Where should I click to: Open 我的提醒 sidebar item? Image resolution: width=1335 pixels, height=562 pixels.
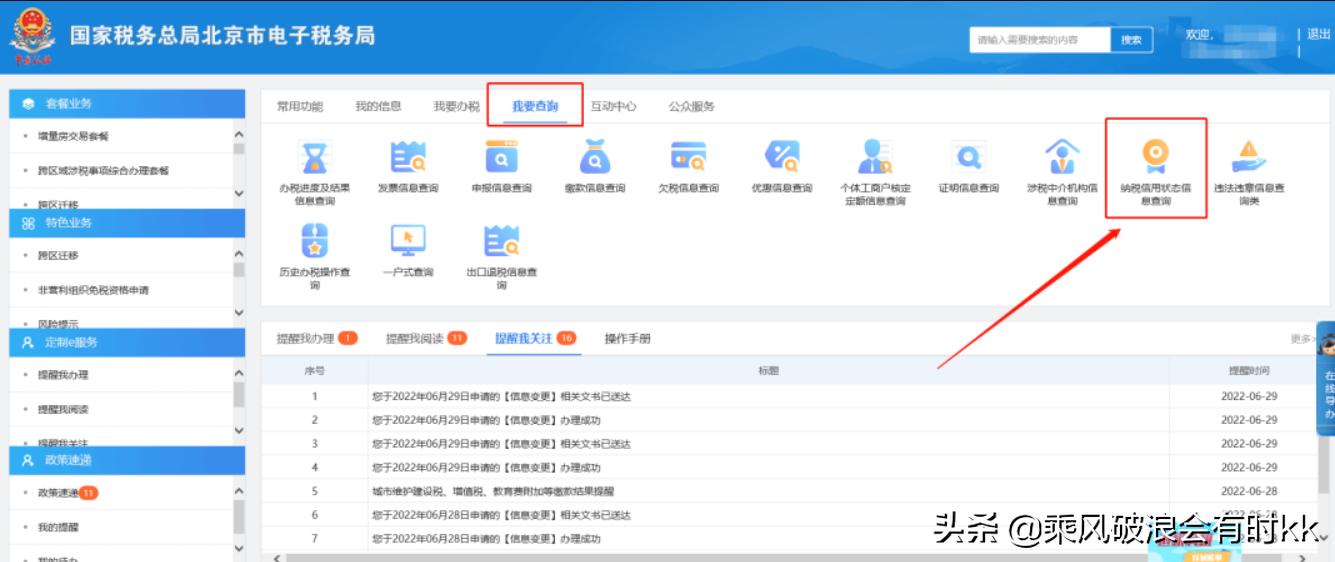(57, 527)
